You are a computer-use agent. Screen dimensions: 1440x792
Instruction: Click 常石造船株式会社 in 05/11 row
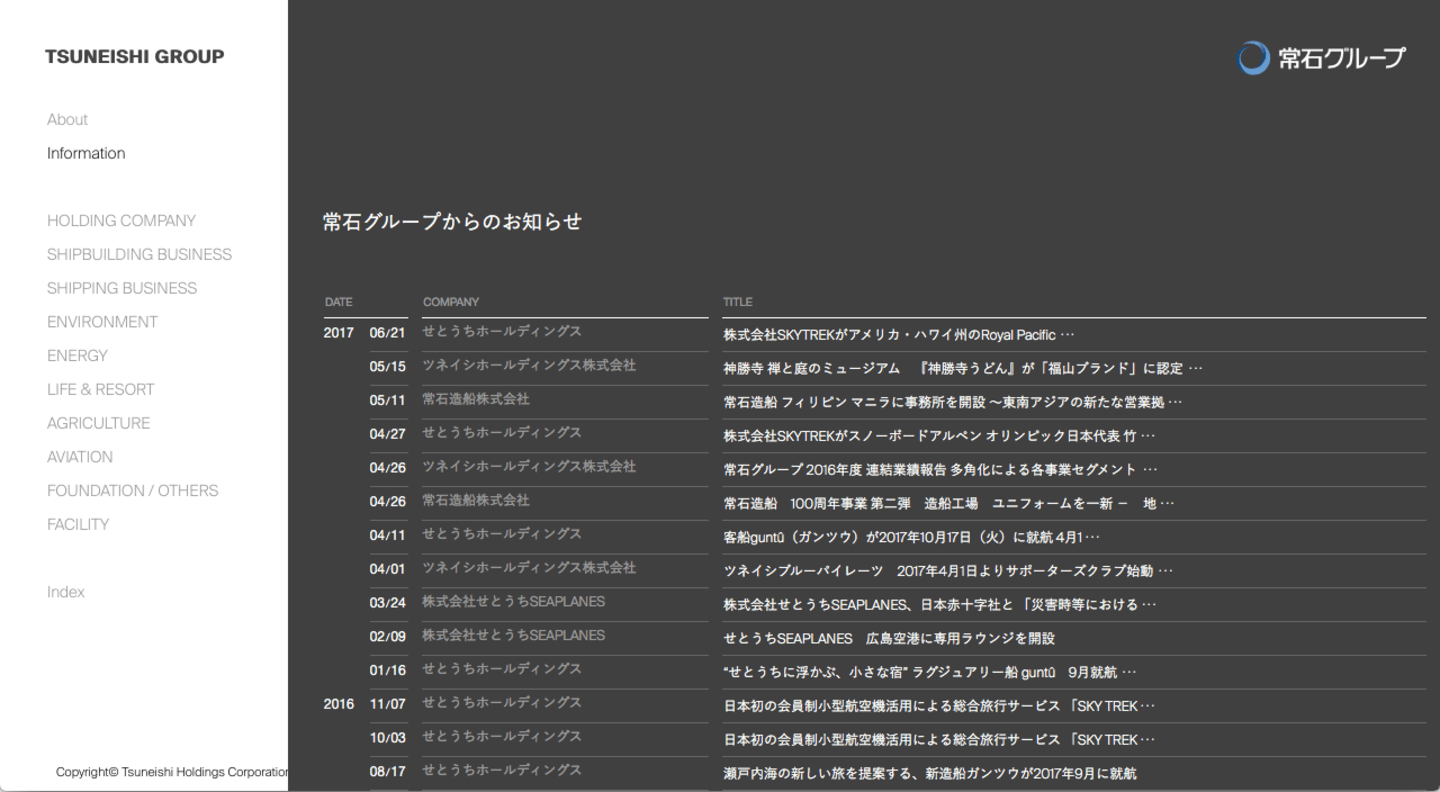(476, 399)
